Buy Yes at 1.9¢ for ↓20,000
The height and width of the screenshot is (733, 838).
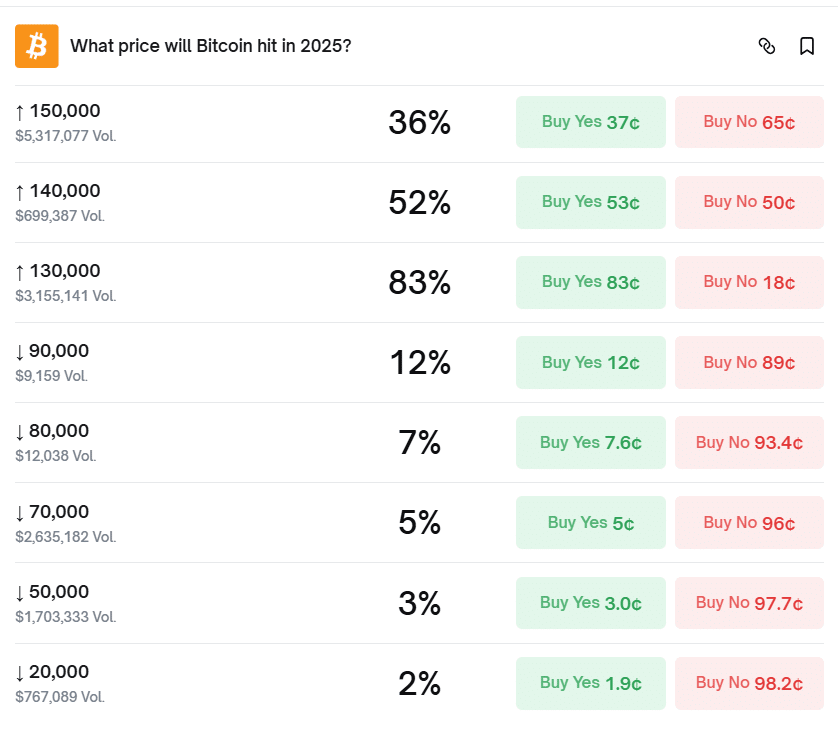[x=590, y=683]
